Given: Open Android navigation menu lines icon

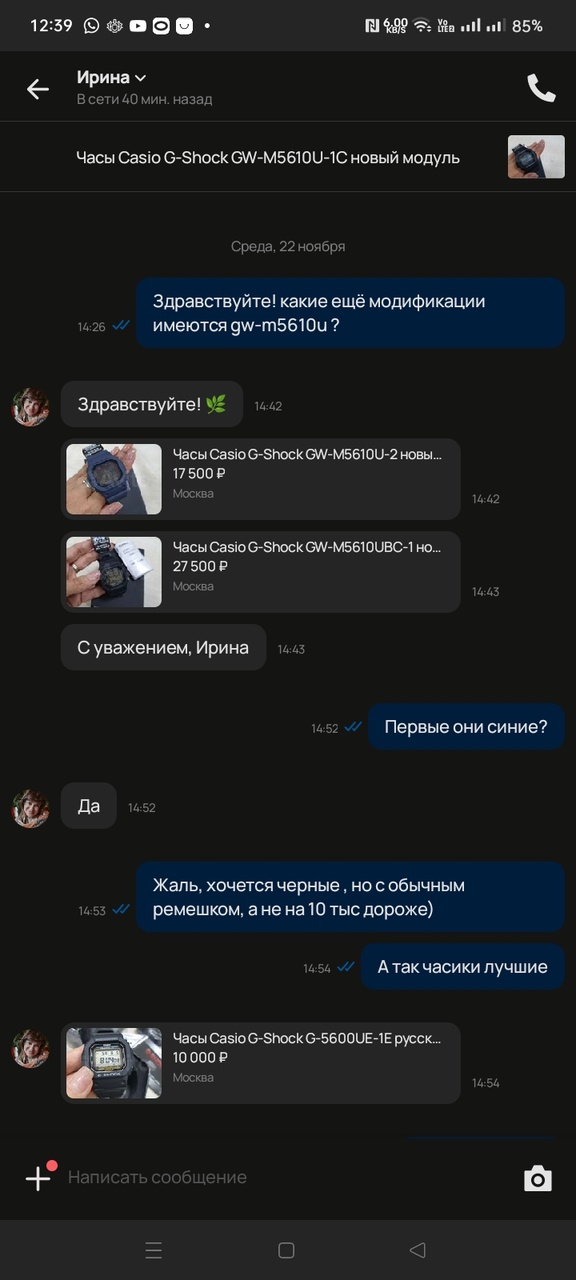Looking at the screenshot, I should [x=154, y=1250].
